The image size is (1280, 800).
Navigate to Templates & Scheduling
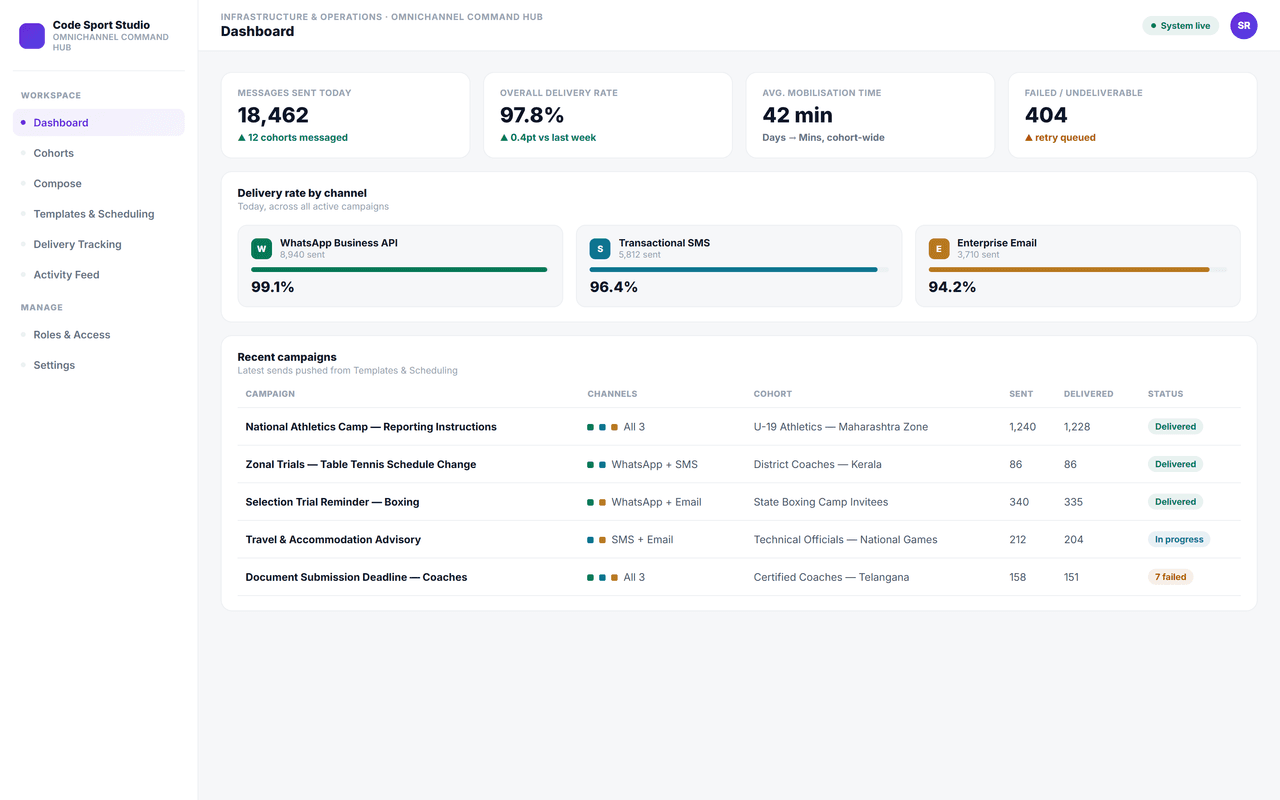[x=99, y=214]
